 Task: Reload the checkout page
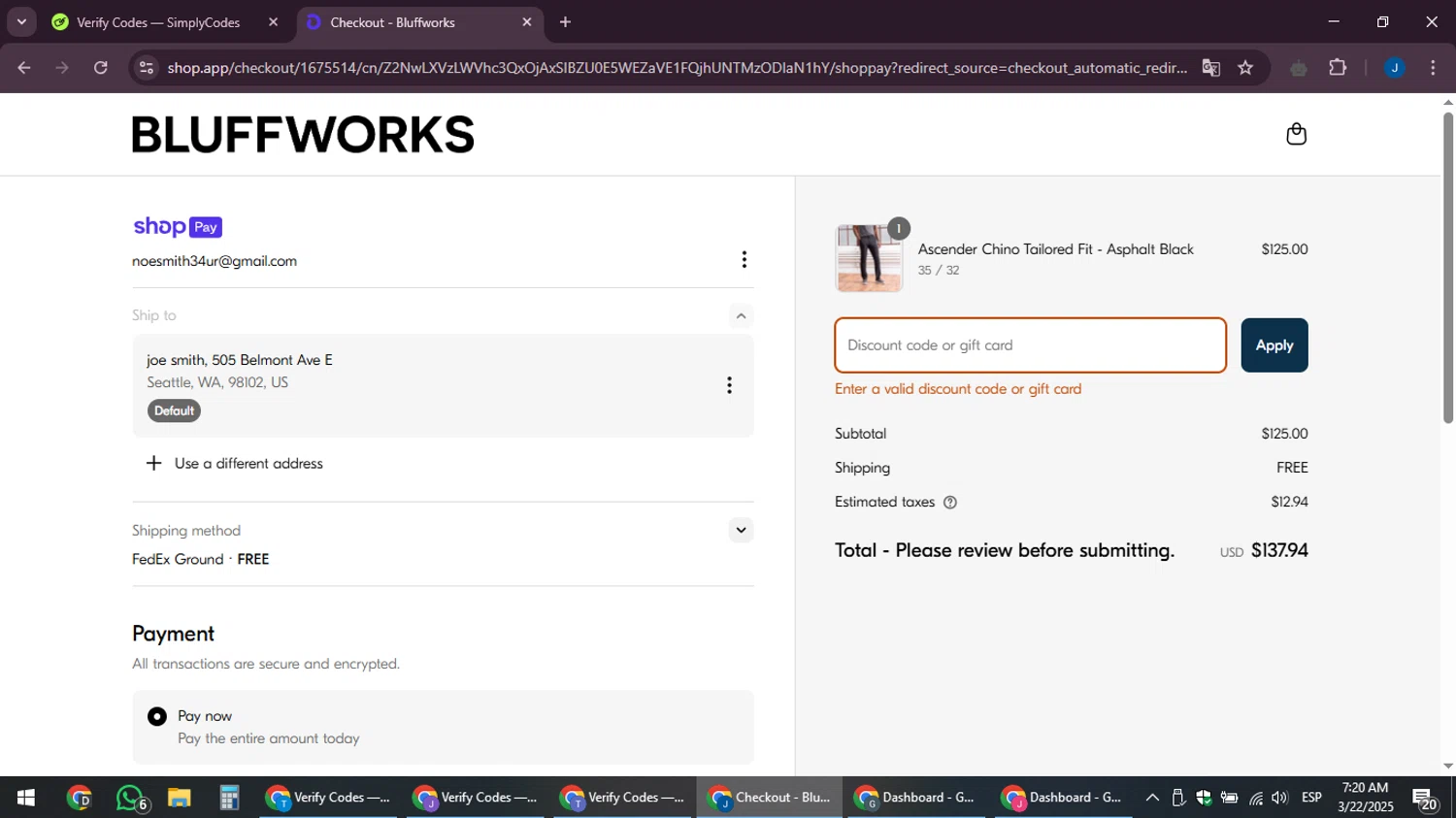coord(101,68)
